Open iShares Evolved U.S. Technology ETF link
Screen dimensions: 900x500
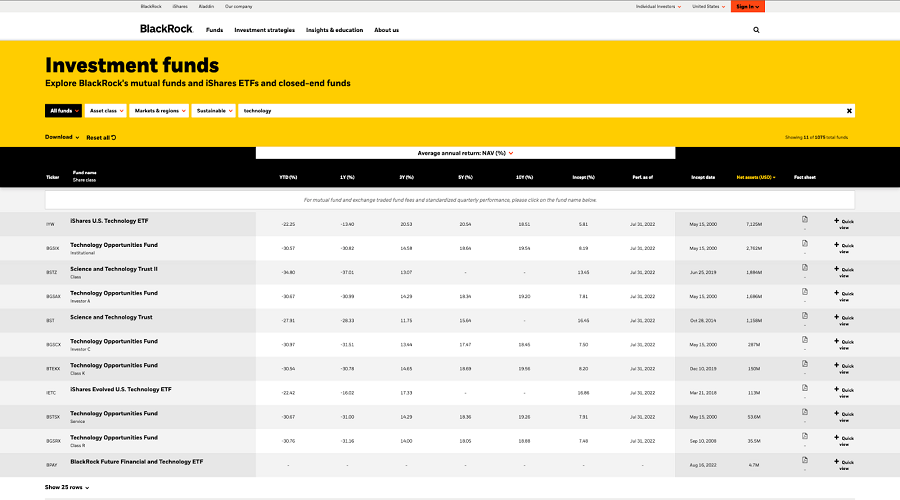(x=121, y=389)
